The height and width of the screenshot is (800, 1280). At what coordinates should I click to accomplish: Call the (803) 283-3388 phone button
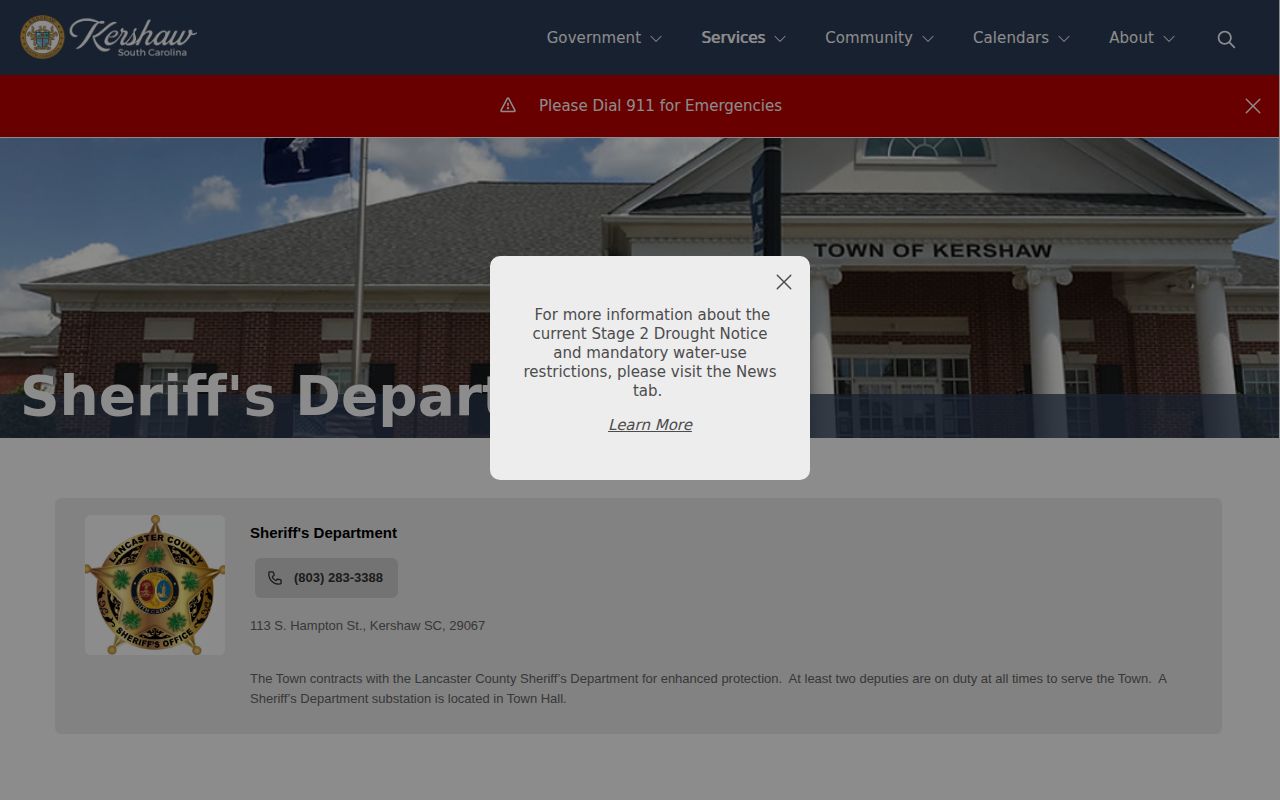pyautogui.click(x=326, y=578)
